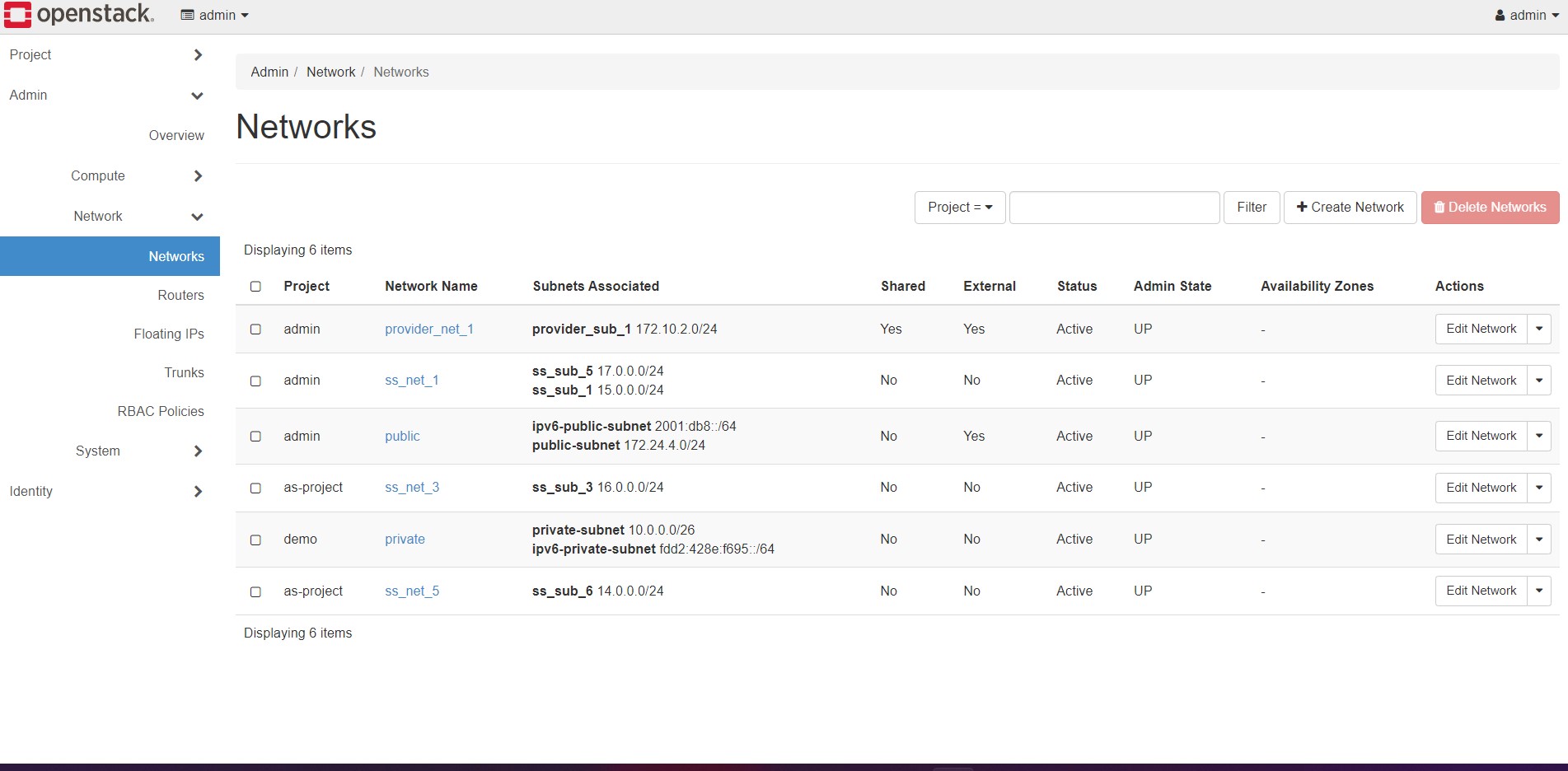
Task: Go to Routers in sidebar
Action: (180, 295)
